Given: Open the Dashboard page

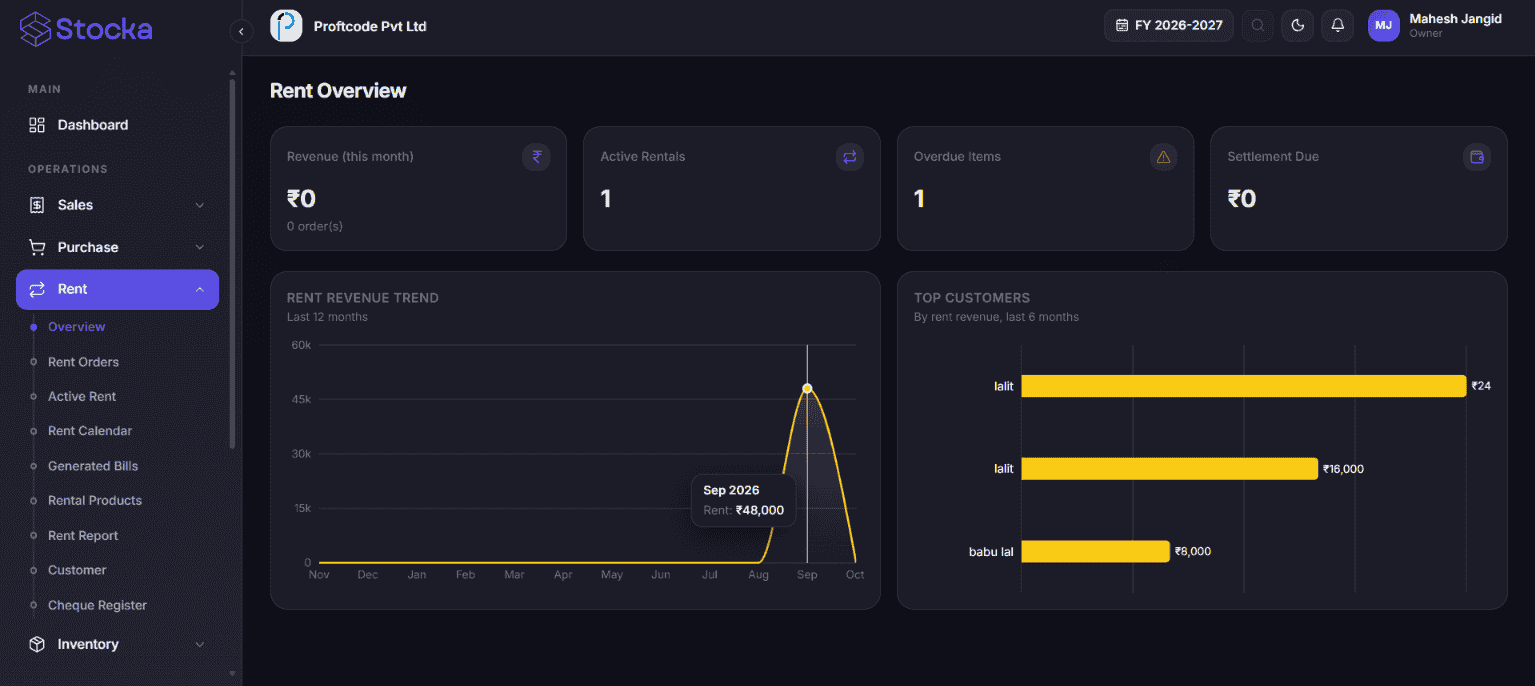Looking at the screenshot, I should point(117,125).
